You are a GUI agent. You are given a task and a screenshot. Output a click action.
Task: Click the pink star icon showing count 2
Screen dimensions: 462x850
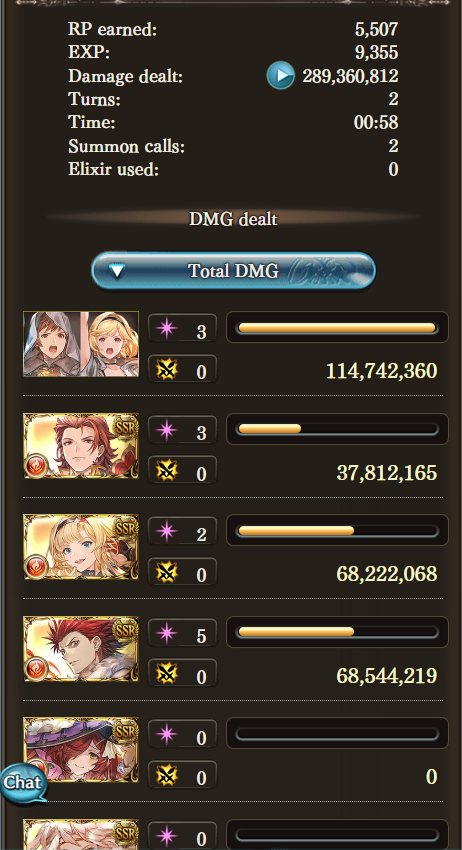(x=166, y=532)
